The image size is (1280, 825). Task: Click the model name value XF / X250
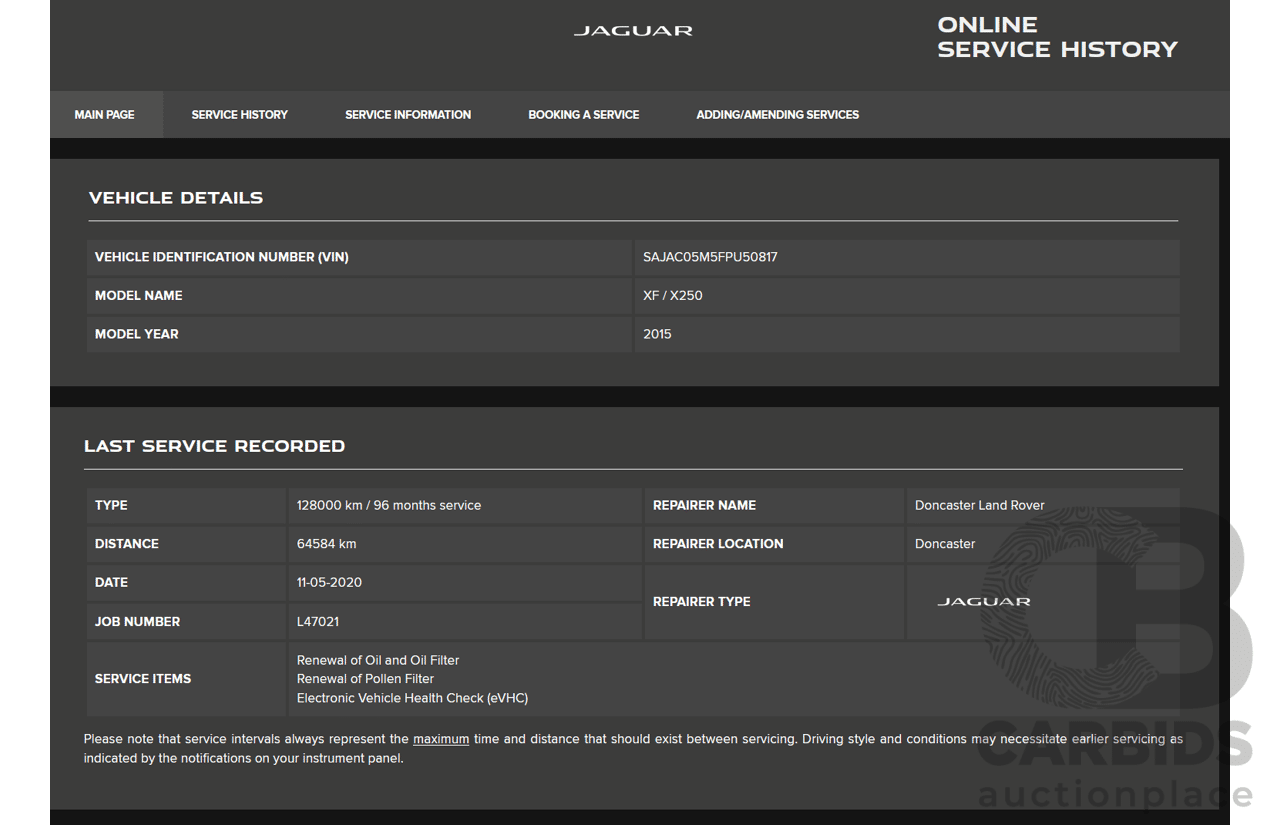tap(673, 296)
